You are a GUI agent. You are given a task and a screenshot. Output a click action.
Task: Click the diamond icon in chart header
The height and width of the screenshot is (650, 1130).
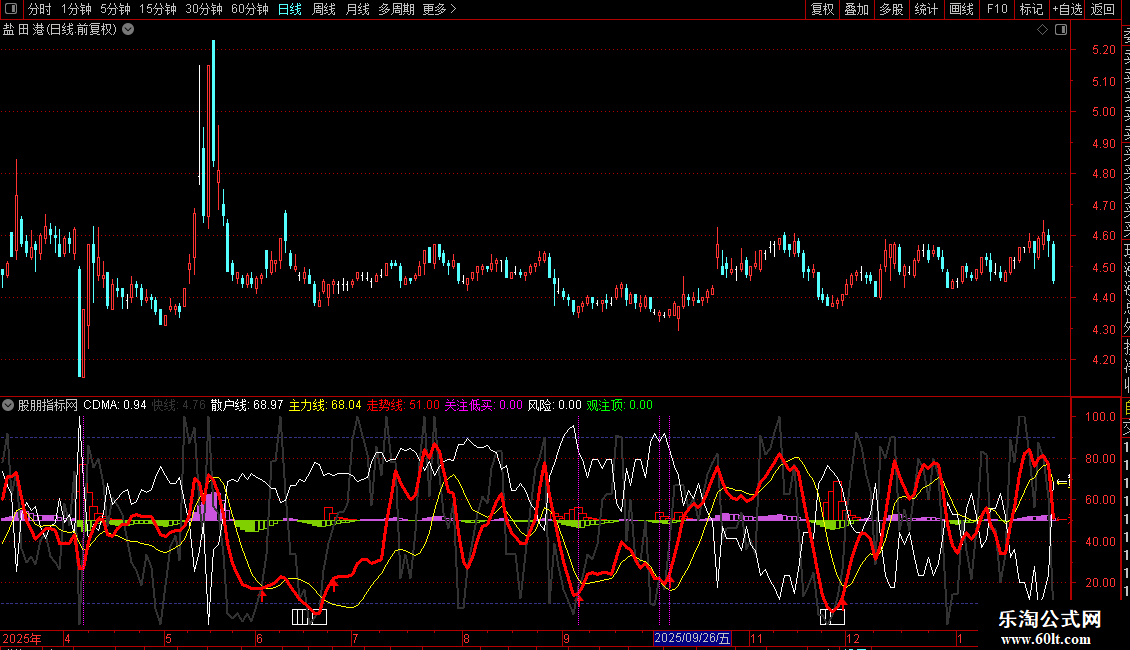[1042, 30]
